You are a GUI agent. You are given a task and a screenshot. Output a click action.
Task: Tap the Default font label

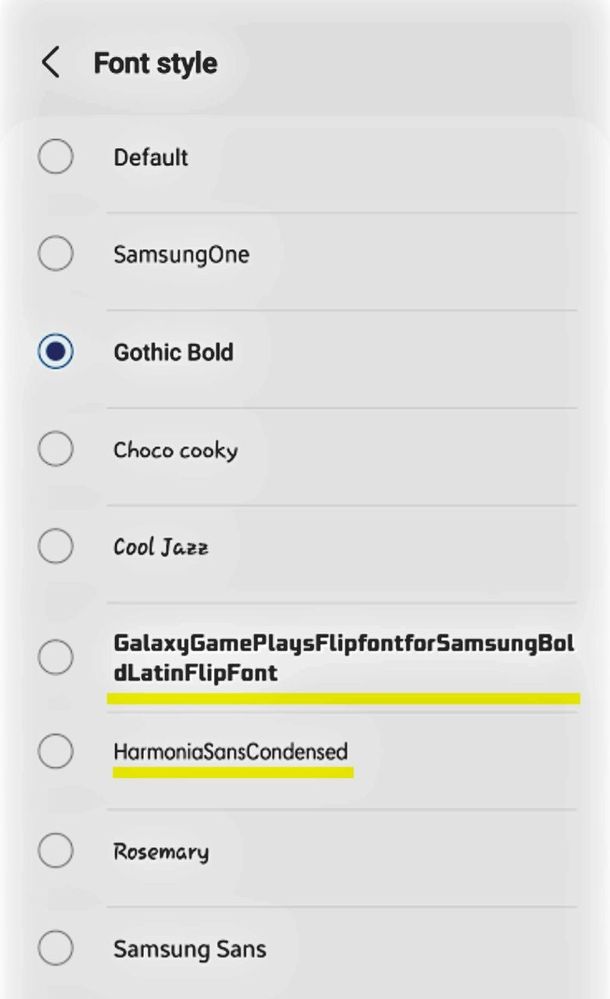tap(151, 157)
